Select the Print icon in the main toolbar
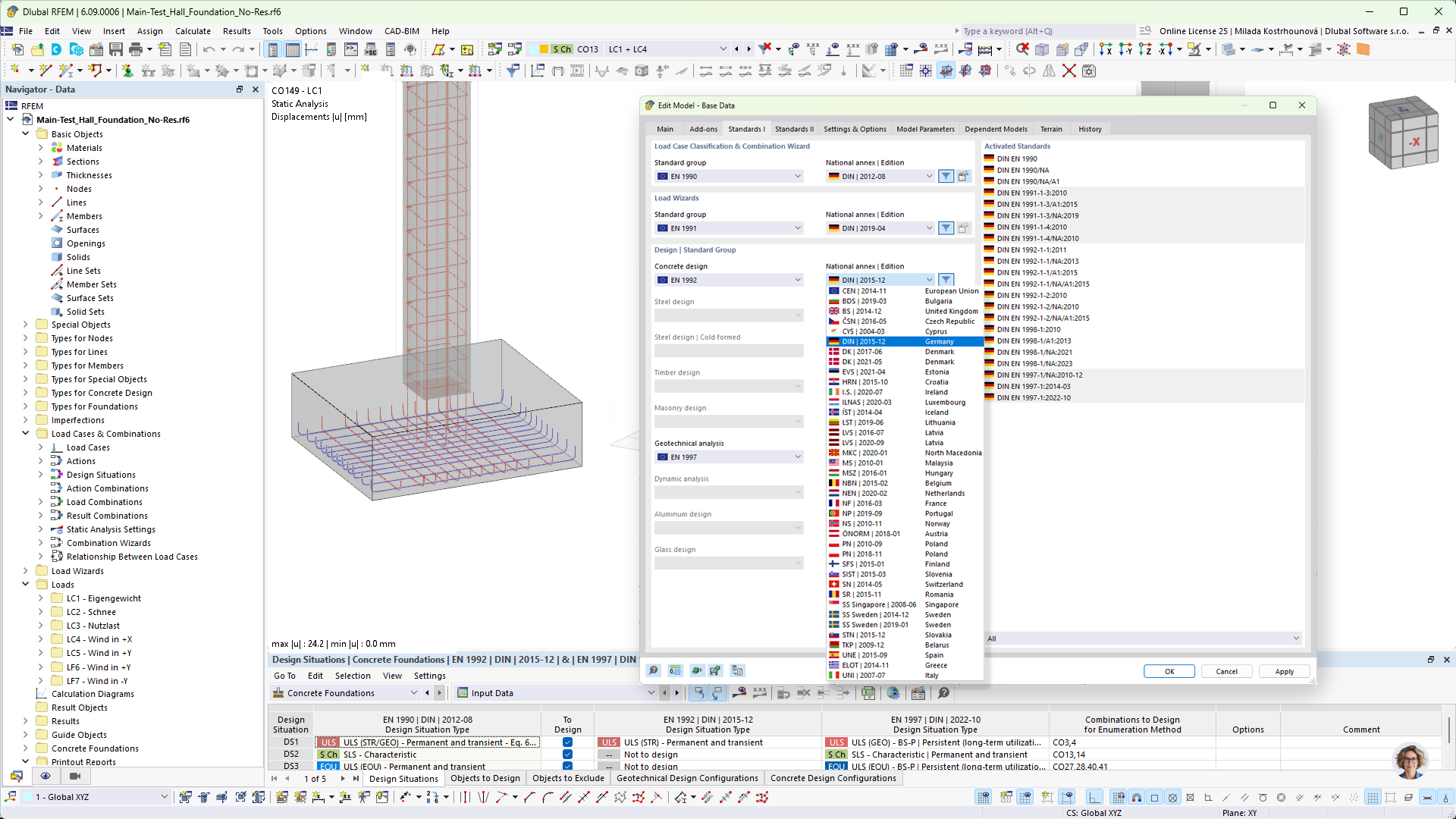 point(136,49)
